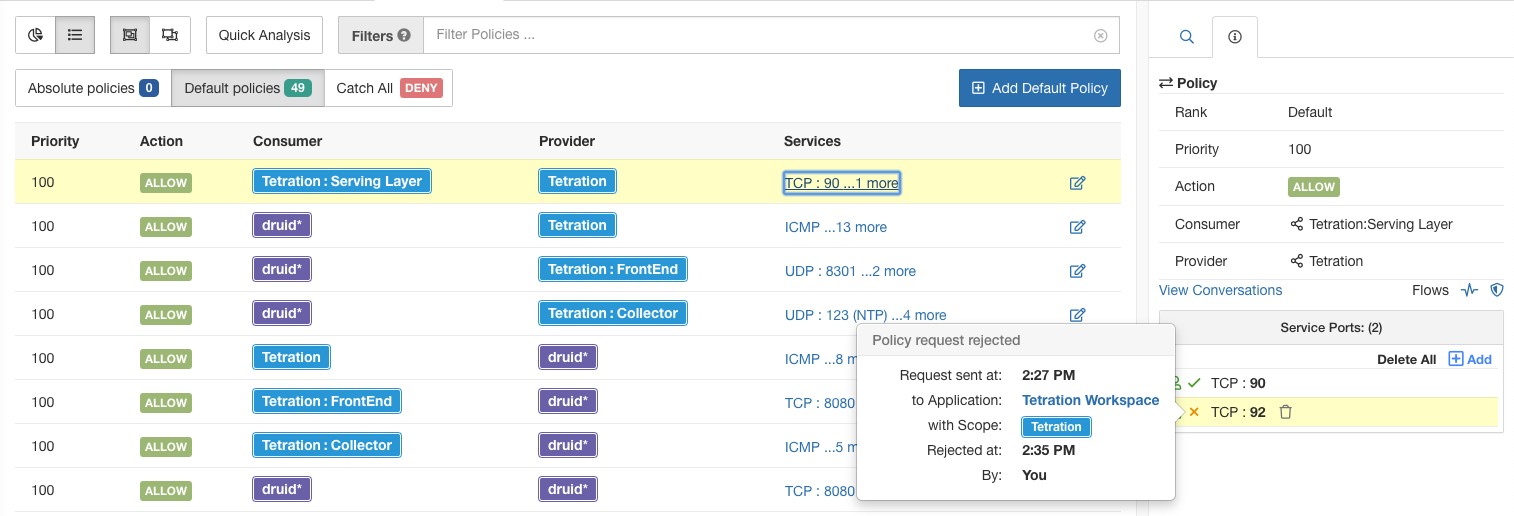The width and height of the screenshot is (1514, 516).
Task: Add a new default policy
Action: (x=1039, y=88)
